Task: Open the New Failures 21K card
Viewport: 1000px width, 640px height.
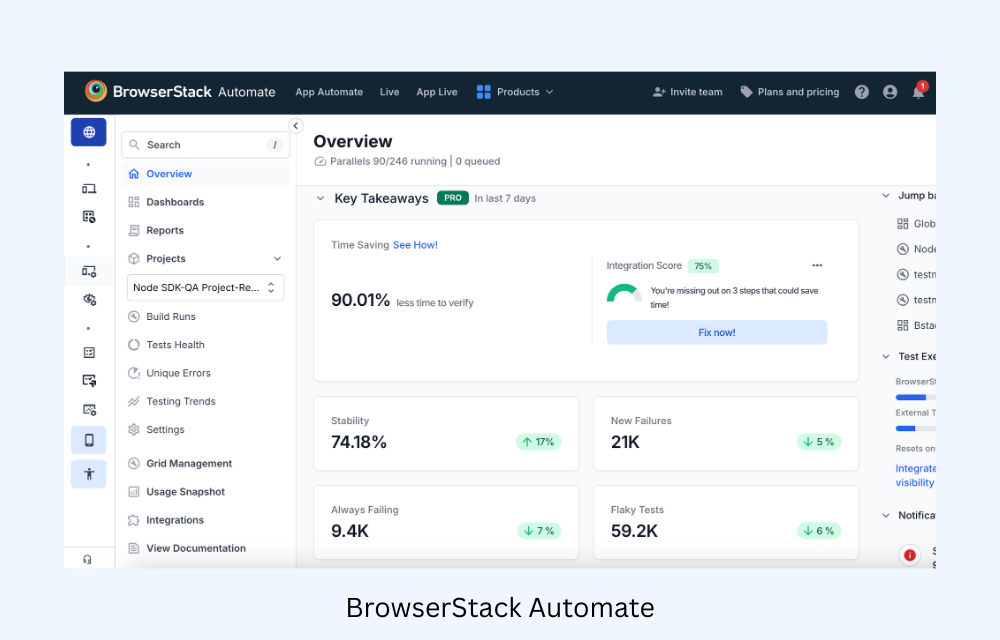Action: point(726,433)
